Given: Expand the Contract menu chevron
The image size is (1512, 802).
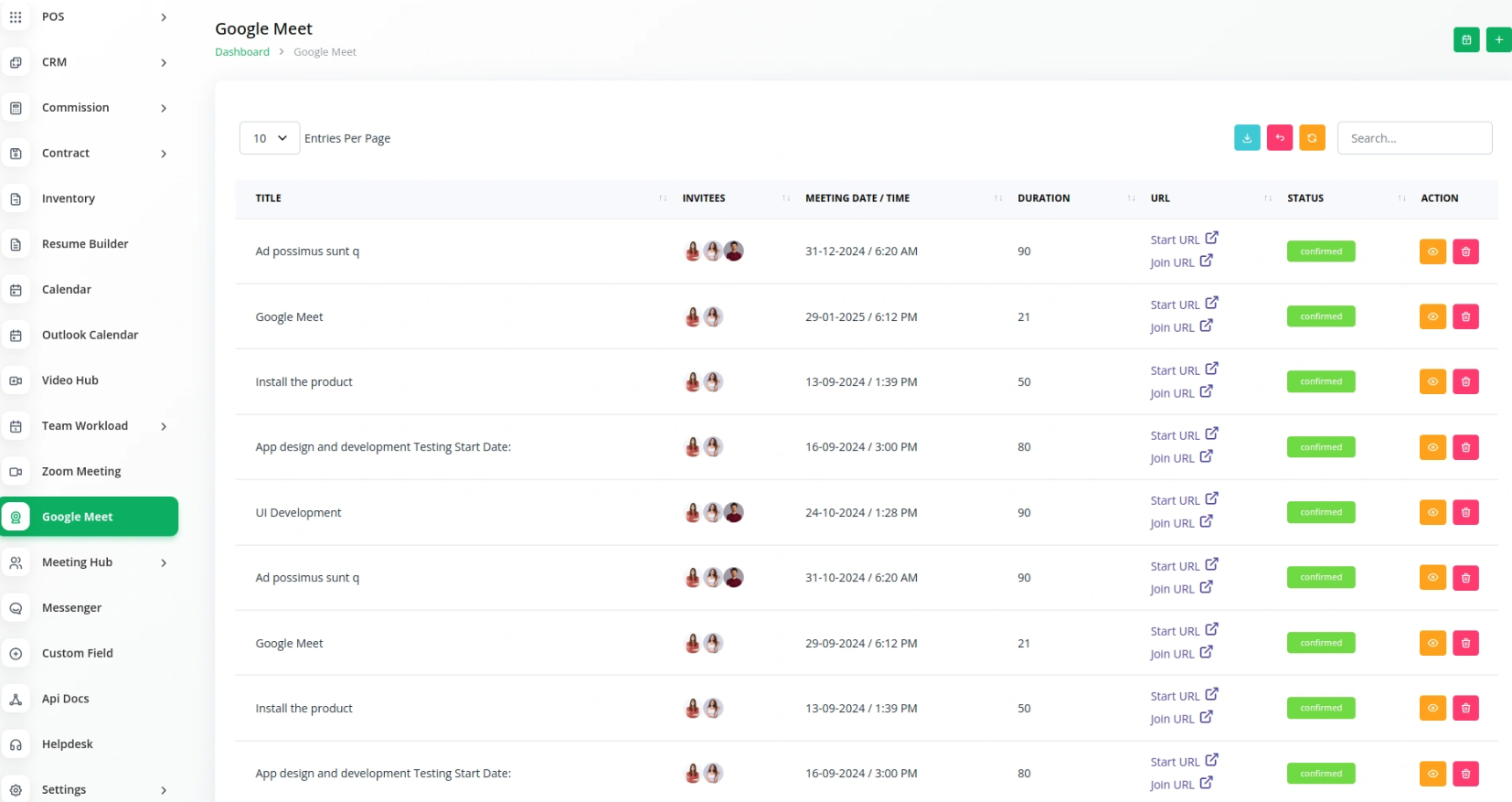Looking at the screenshot, I should click(x=164, y=154).
